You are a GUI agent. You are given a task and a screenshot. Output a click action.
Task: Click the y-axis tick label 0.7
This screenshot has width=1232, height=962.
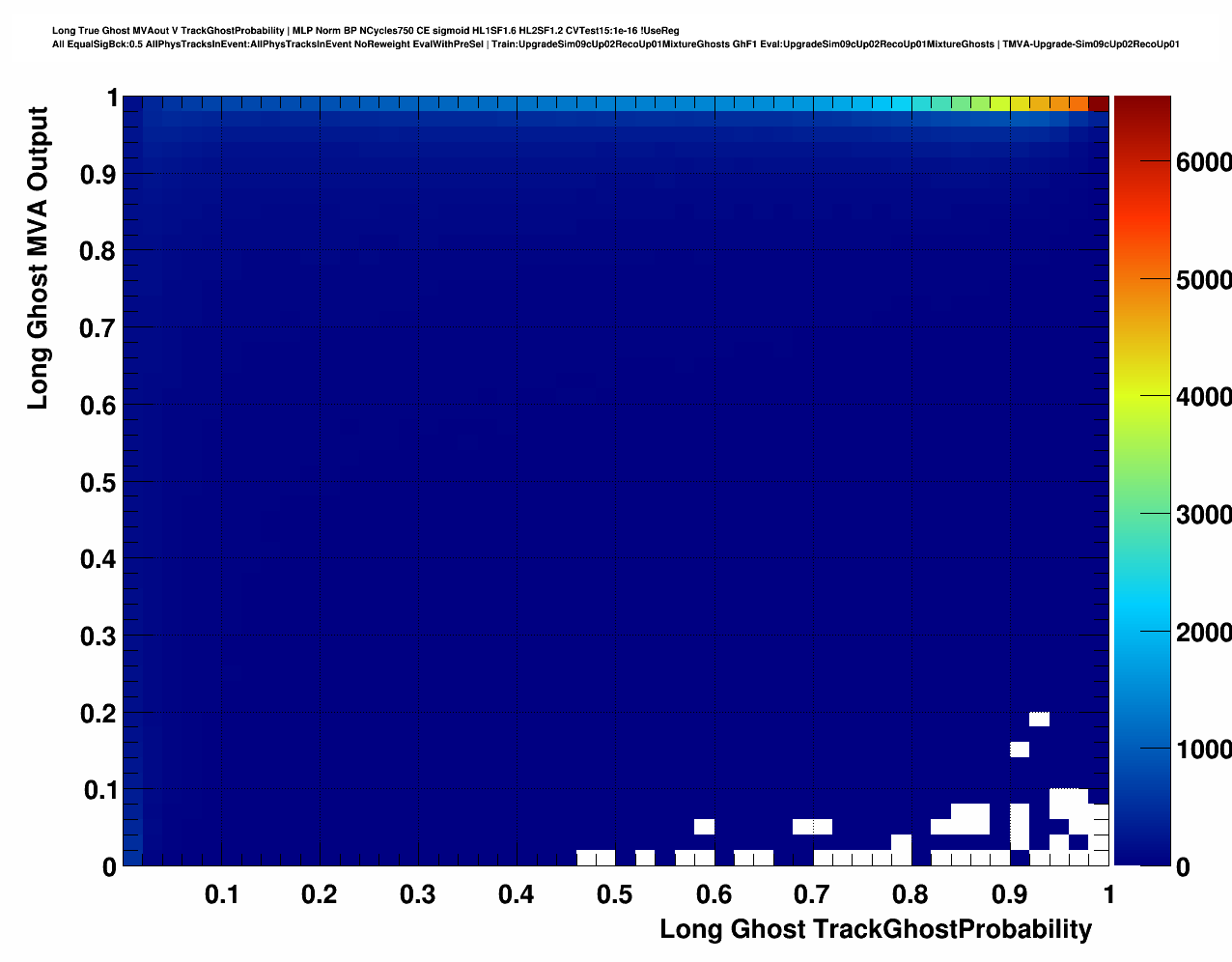[x=98, y=328]
